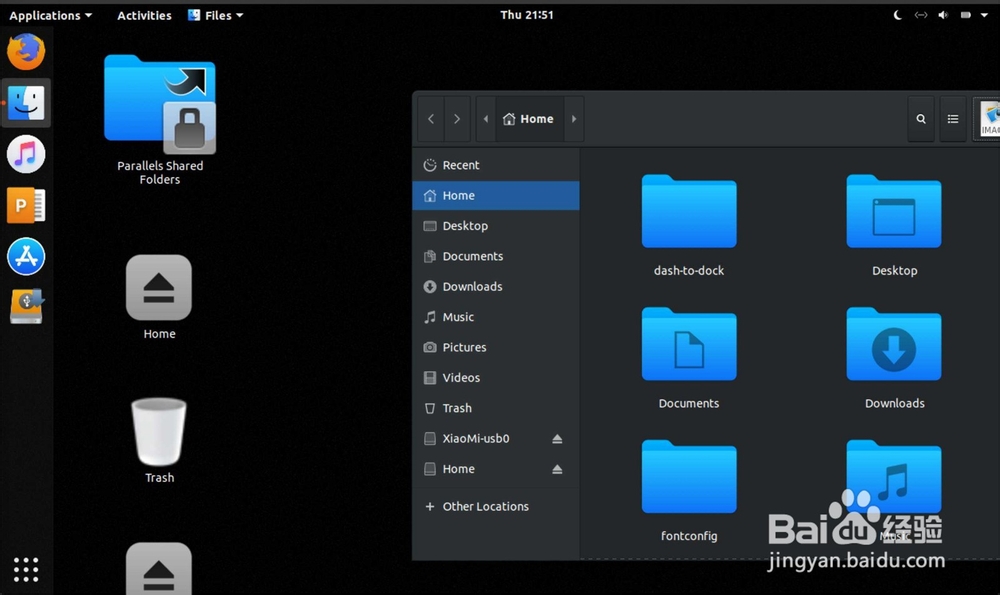Click the battery indicator
This screenshot has width=1000, height=595.
pyautogui.click(x=966, y=15)
